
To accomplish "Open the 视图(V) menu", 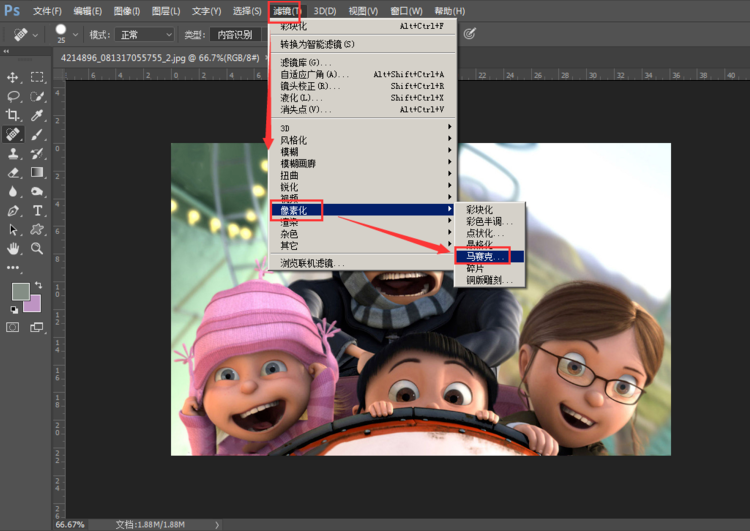I will (x=363, y=11).
